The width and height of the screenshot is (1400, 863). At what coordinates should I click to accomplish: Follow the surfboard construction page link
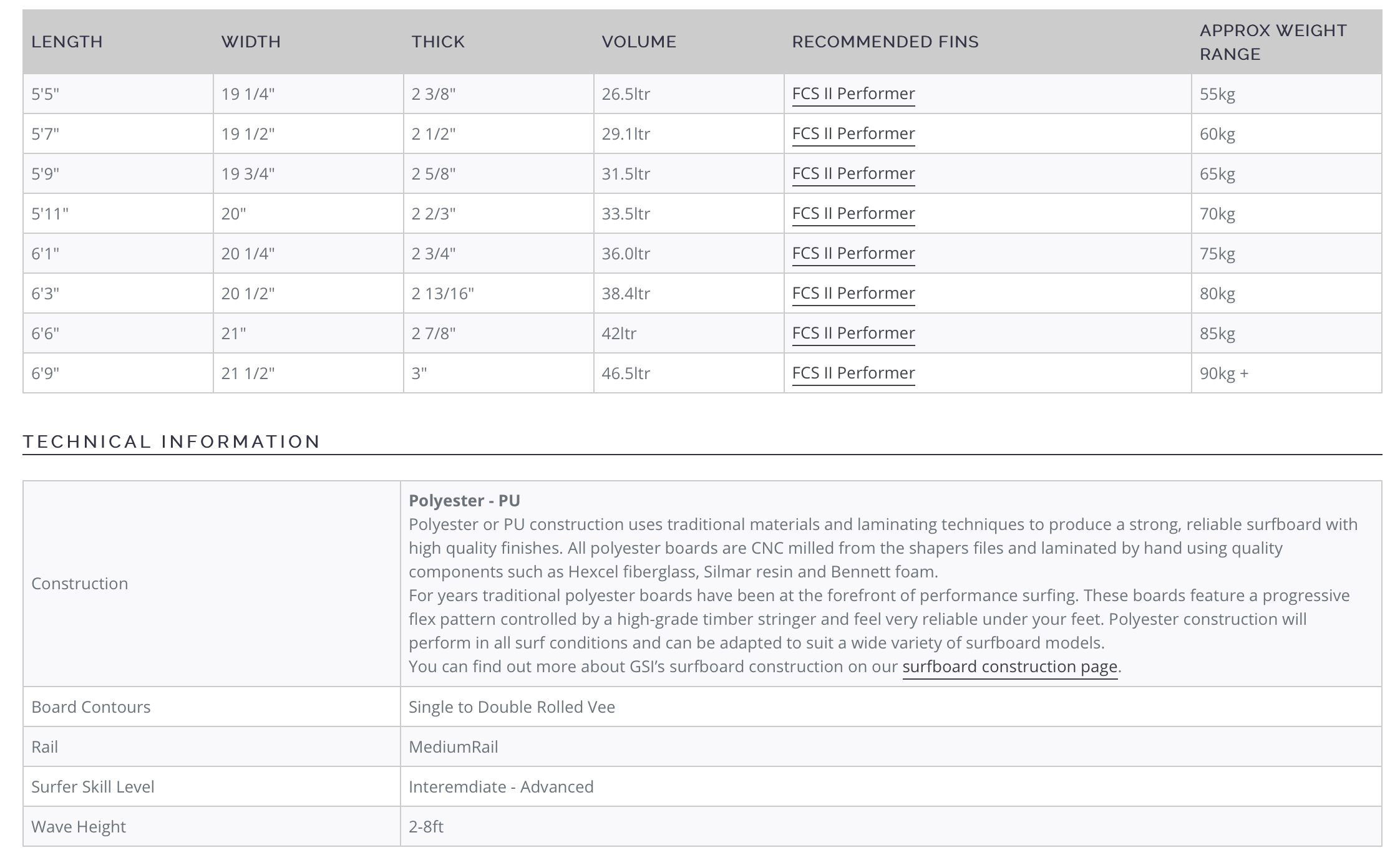pos(1009,667)
